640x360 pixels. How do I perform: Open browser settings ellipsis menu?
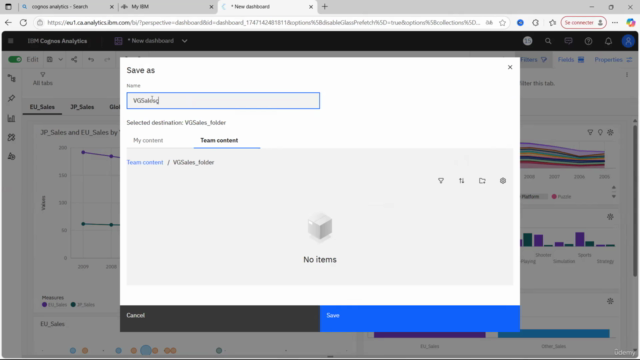coord(615,23)
